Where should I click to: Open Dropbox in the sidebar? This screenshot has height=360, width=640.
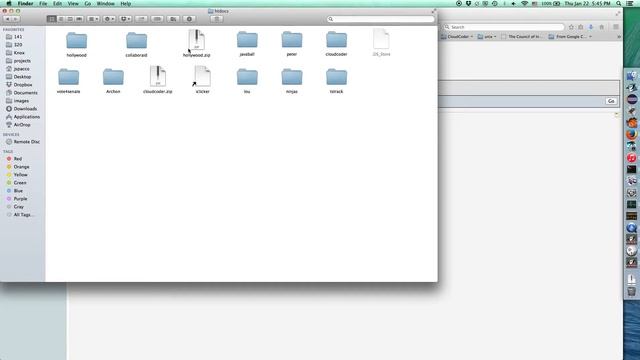[x=22, y=84]
